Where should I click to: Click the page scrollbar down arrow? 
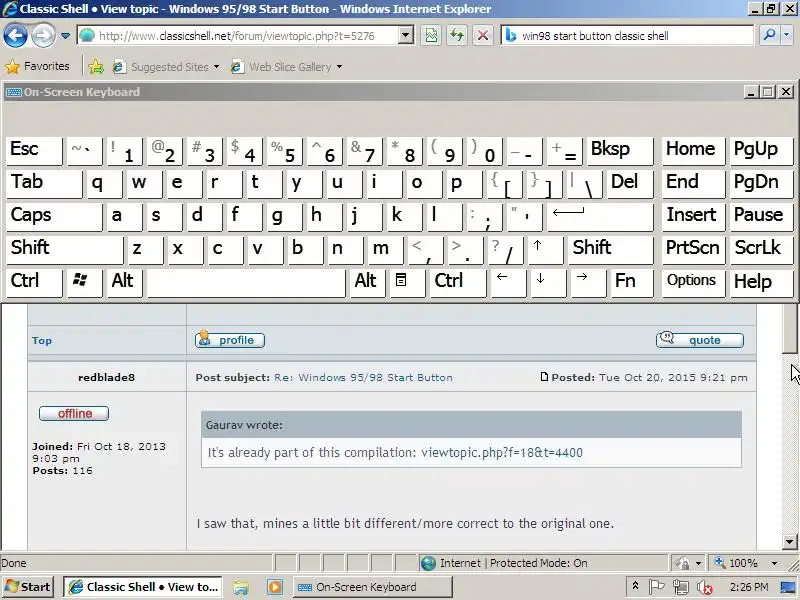(789, 541)
